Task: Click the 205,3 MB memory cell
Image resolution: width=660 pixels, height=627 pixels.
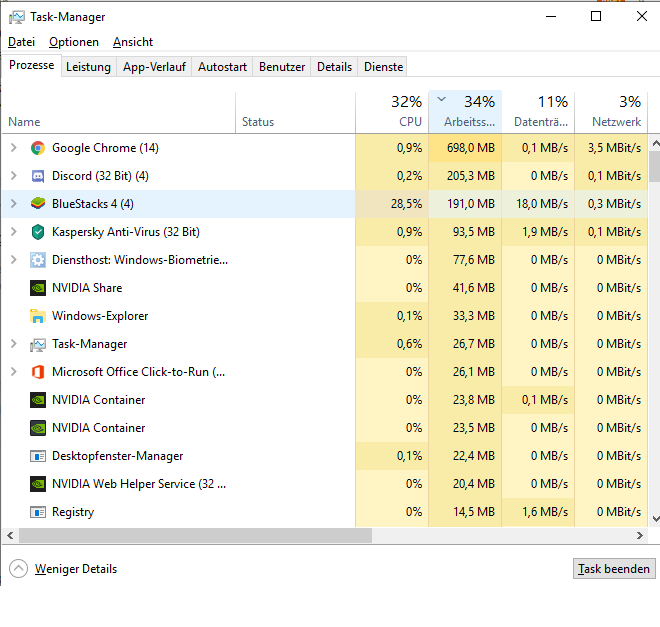Action: tap(465, 176)
